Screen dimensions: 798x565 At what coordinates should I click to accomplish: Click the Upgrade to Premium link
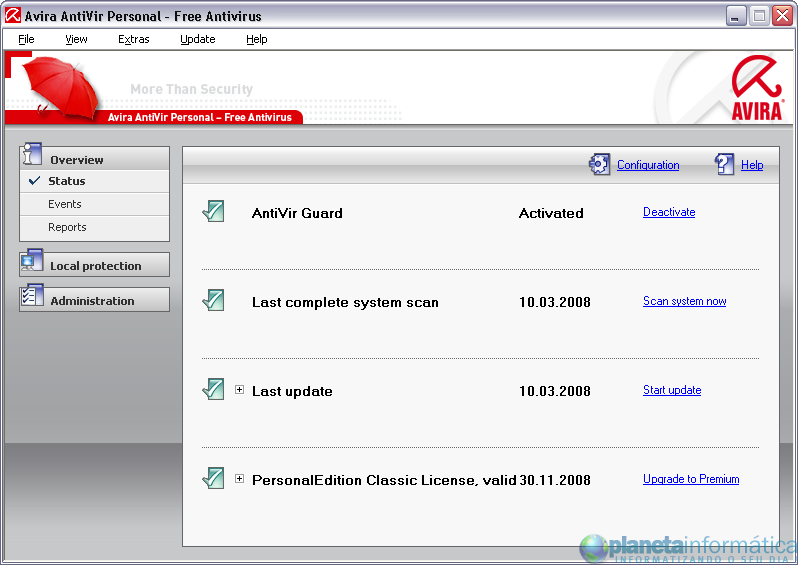(691, 479)
